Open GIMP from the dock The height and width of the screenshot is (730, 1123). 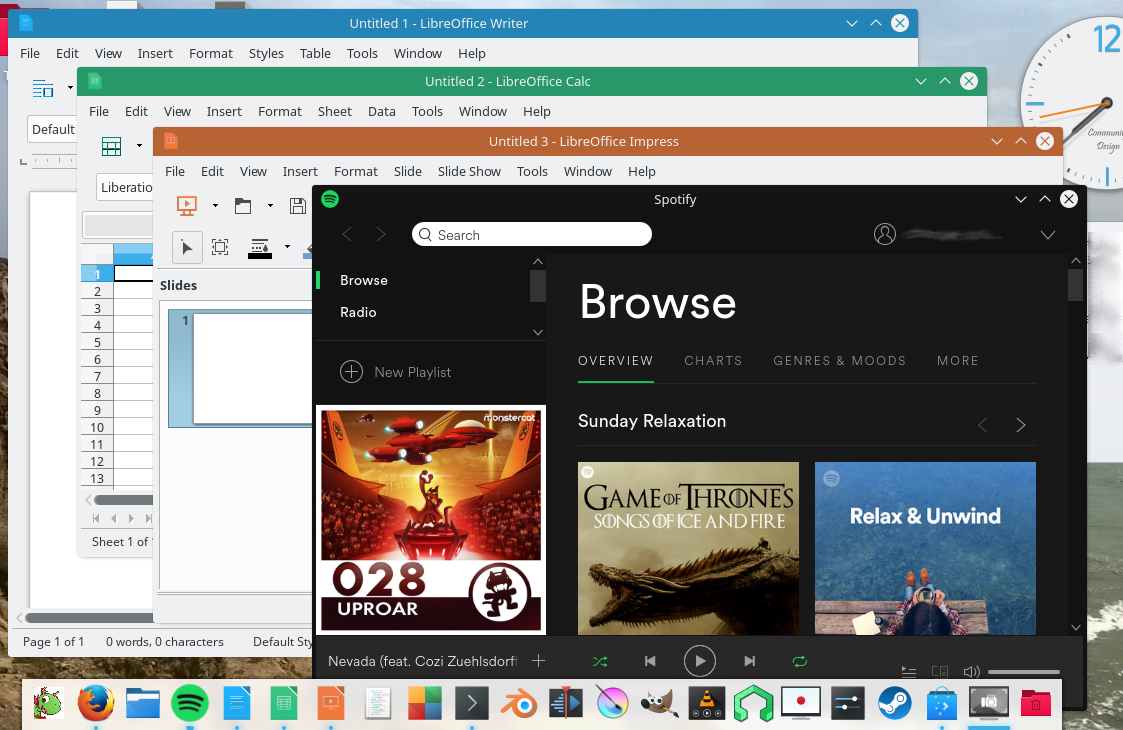coord(659,704)
